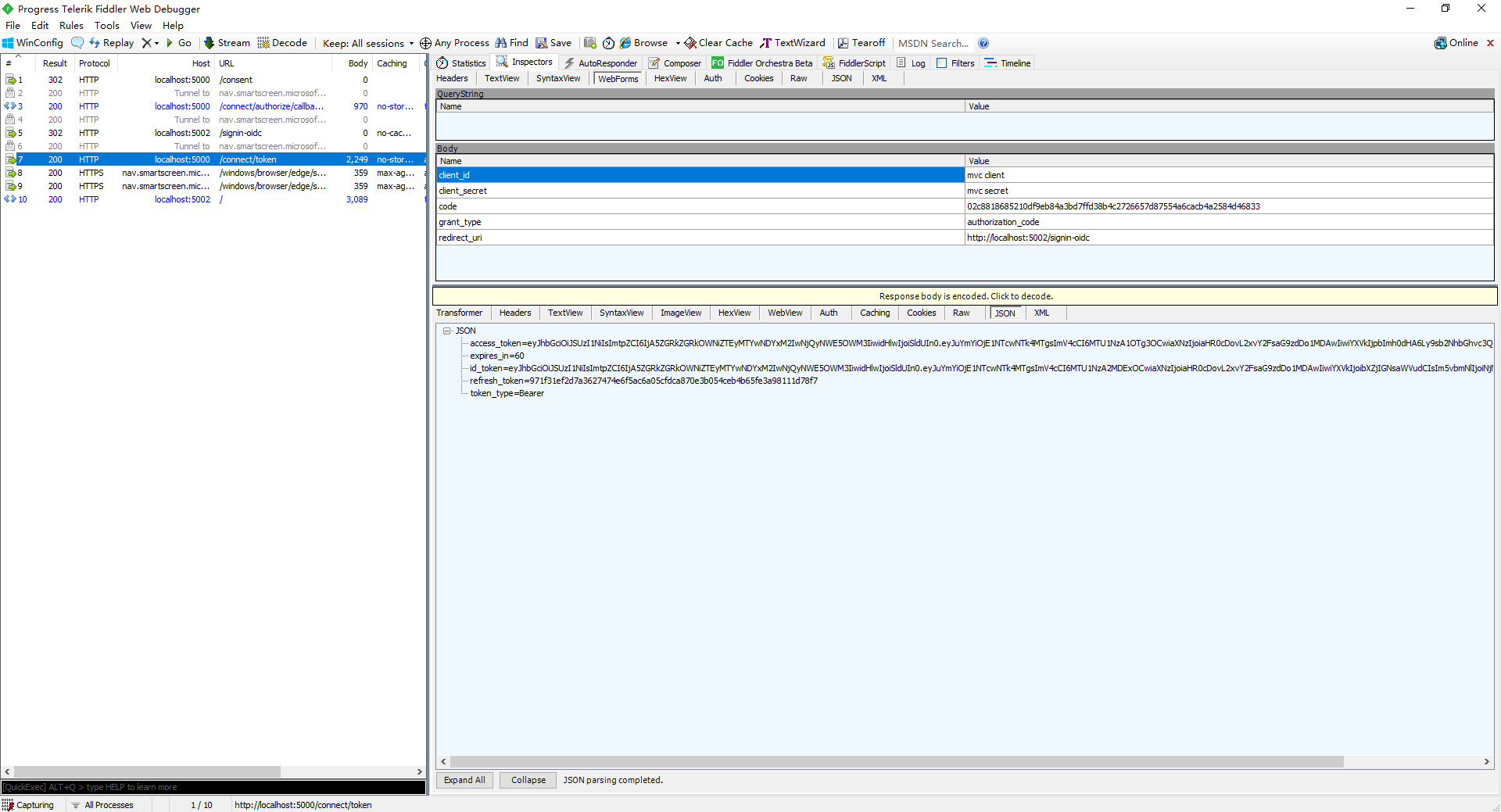
Task: Select session 3 /connect/authorize/callback row
Action: [x=213, y=106]
